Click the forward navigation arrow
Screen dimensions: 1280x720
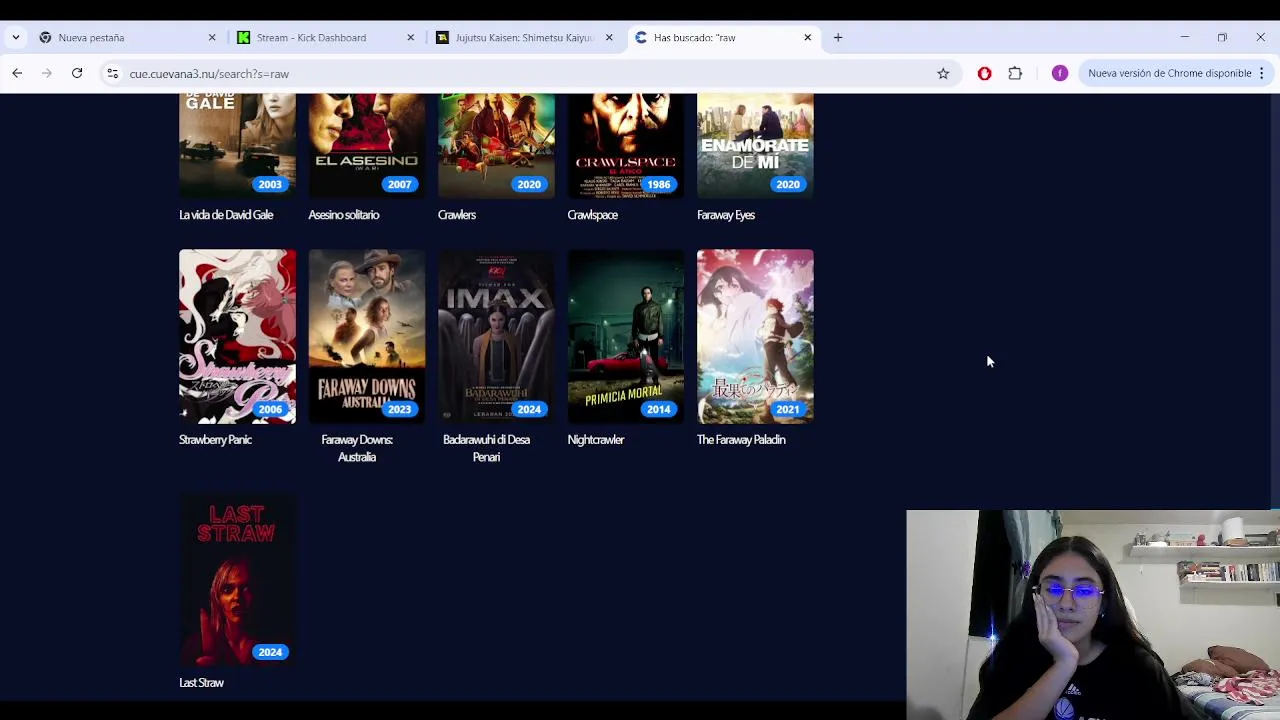tap(47, 73)
